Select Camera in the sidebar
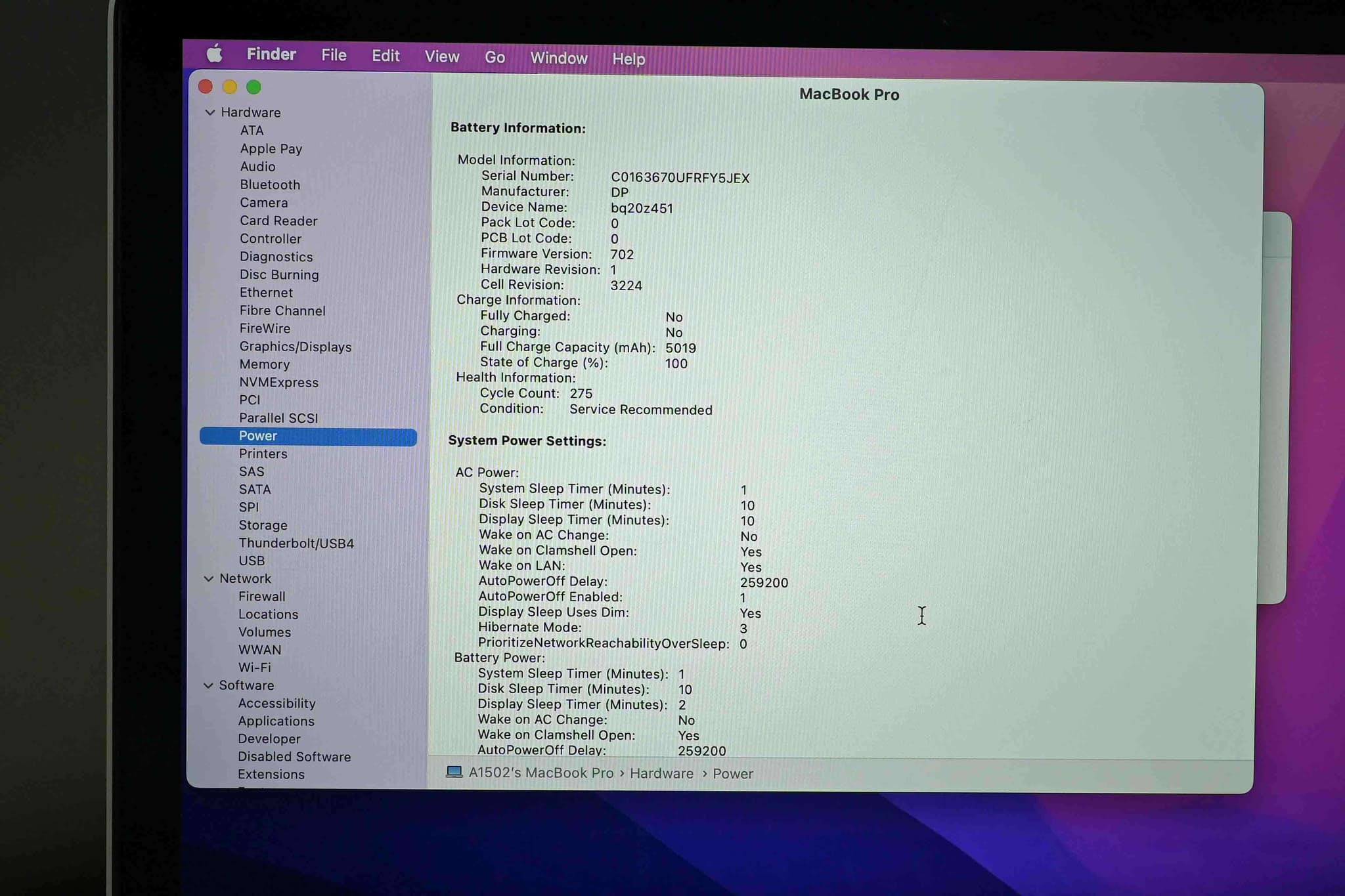The height and width of the screenshot is (896, 1345). pyautogui.click(x=263, y=203)
